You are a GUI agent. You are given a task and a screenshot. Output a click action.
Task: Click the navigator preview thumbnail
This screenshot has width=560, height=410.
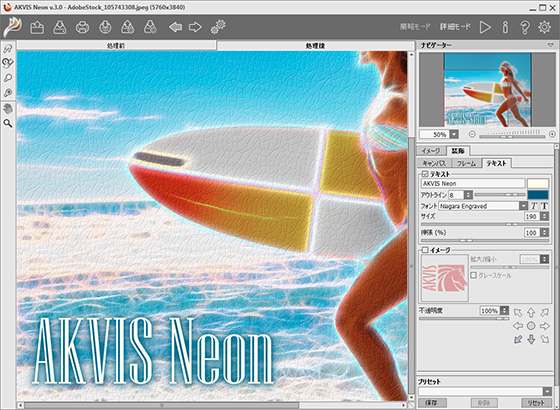(x=487, y=90)
